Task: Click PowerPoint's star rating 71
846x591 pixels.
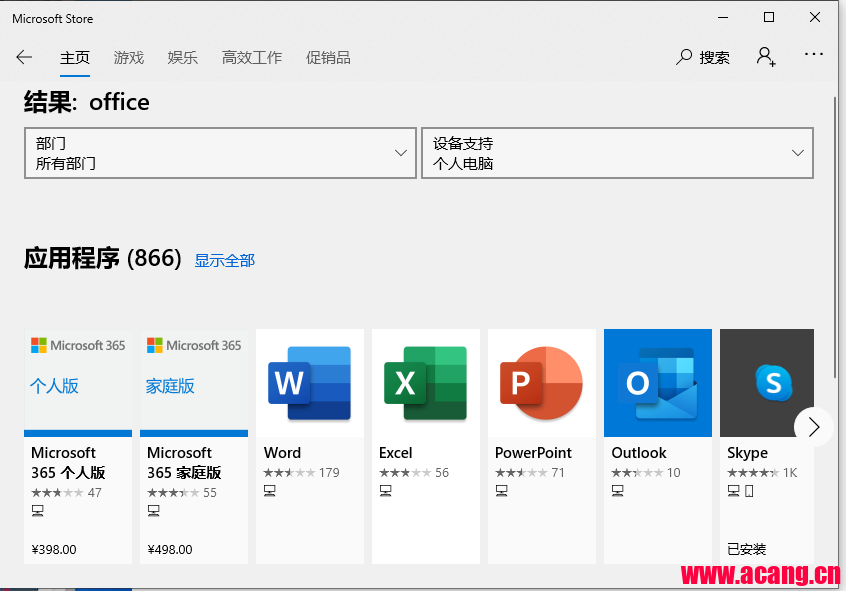Action: click(530, 473)
